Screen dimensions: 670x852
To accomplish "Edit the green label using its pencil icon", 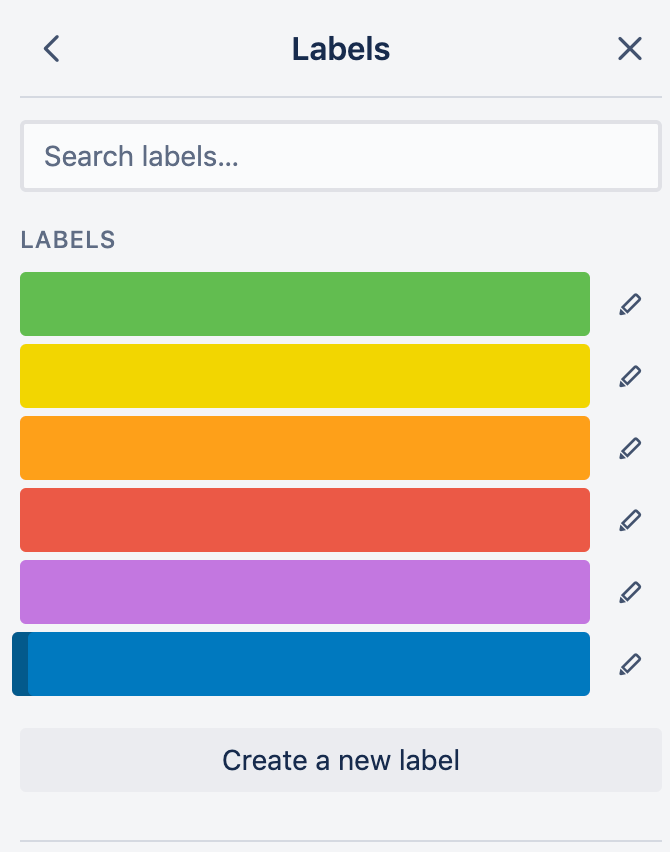I will pyautogui.click(x=629, y=304).
